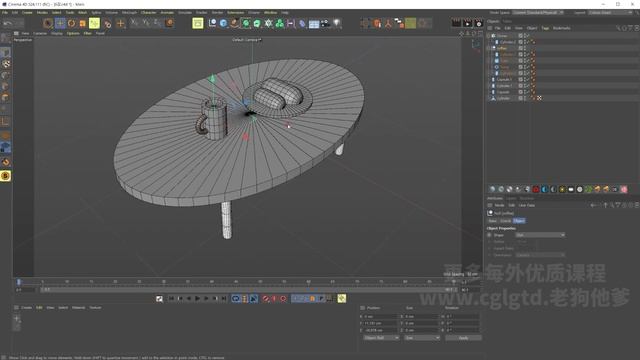
Task: Click the Position X input field
Action: (381, 316)
